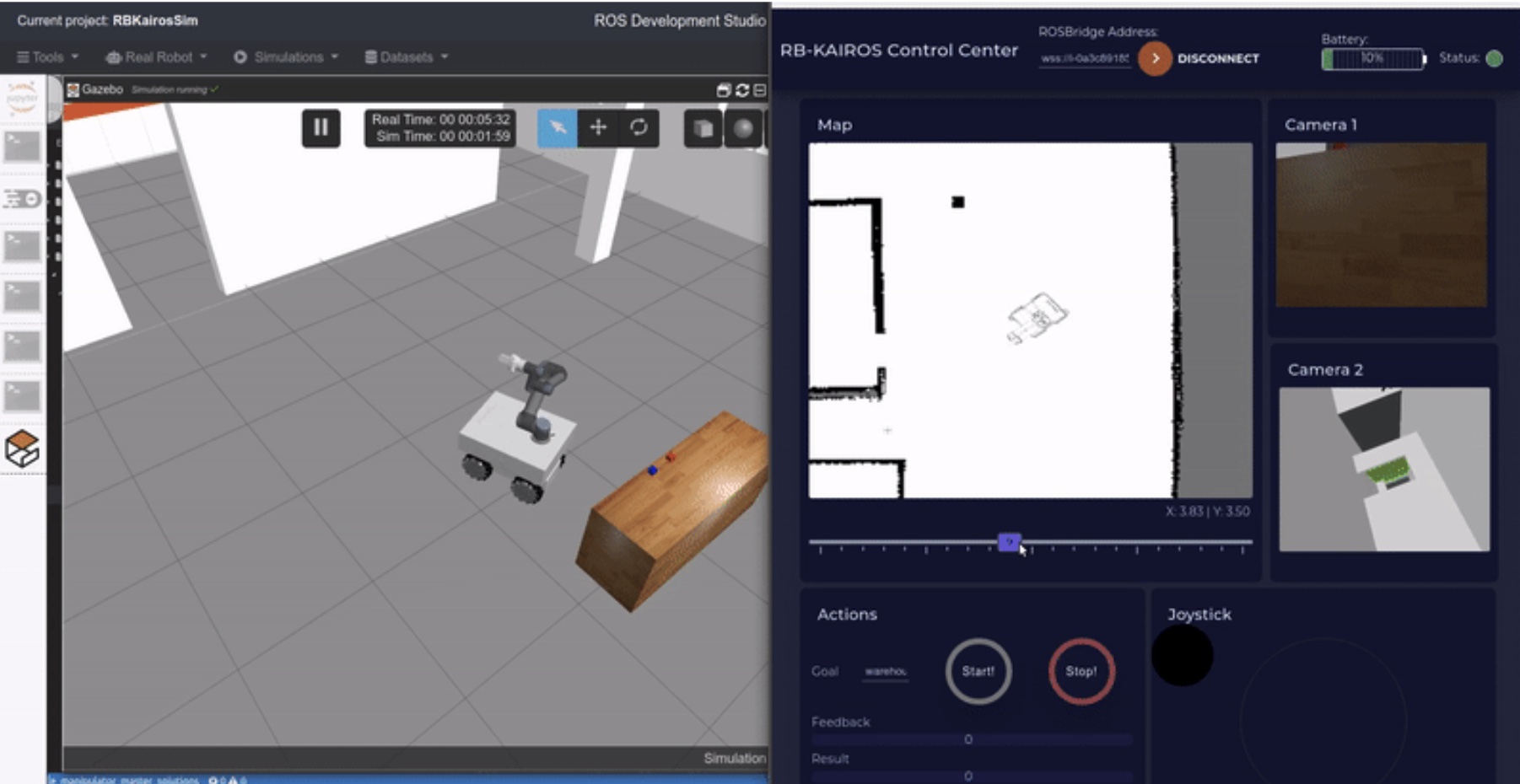Screen dimensions: 1520x784
Task: Click the Real Time / Sim Time display
Action: (x=441, y=128)
